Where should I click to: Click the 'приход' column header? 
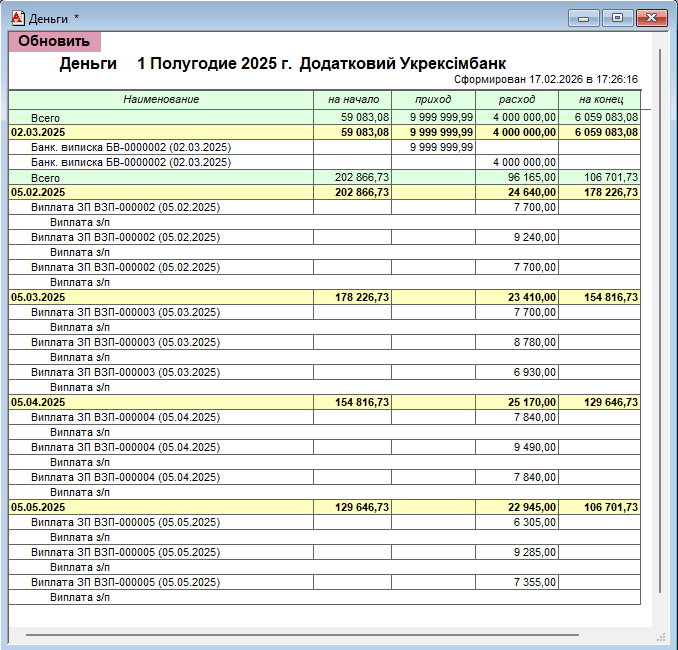[433, 99]
